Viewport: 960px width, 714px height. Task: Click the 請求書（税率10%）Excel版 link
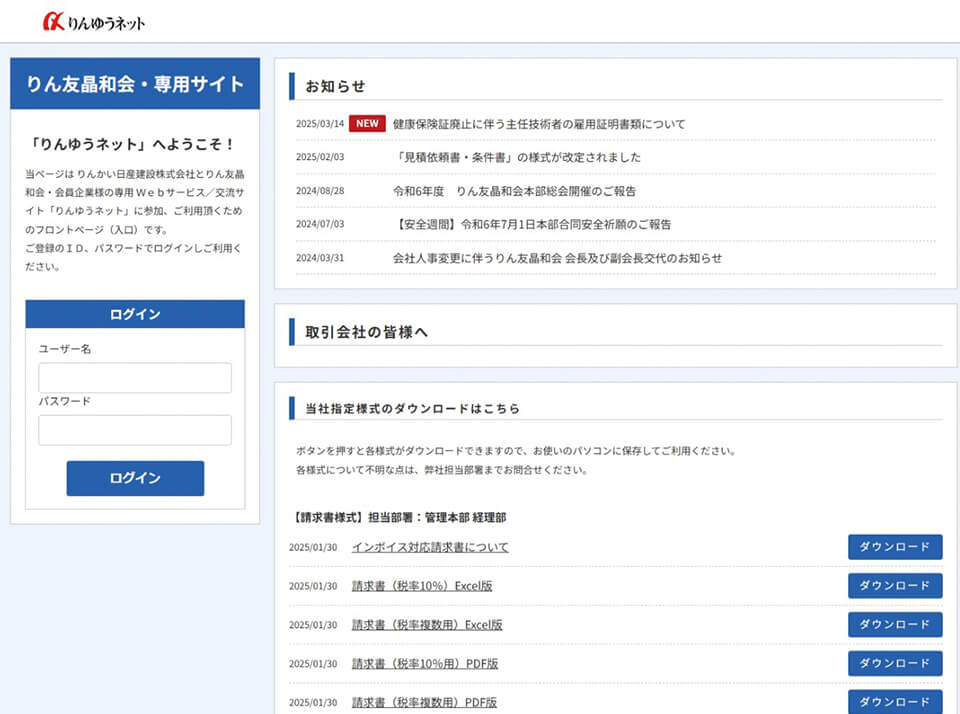pyautogui.click(x=422, y=586)
